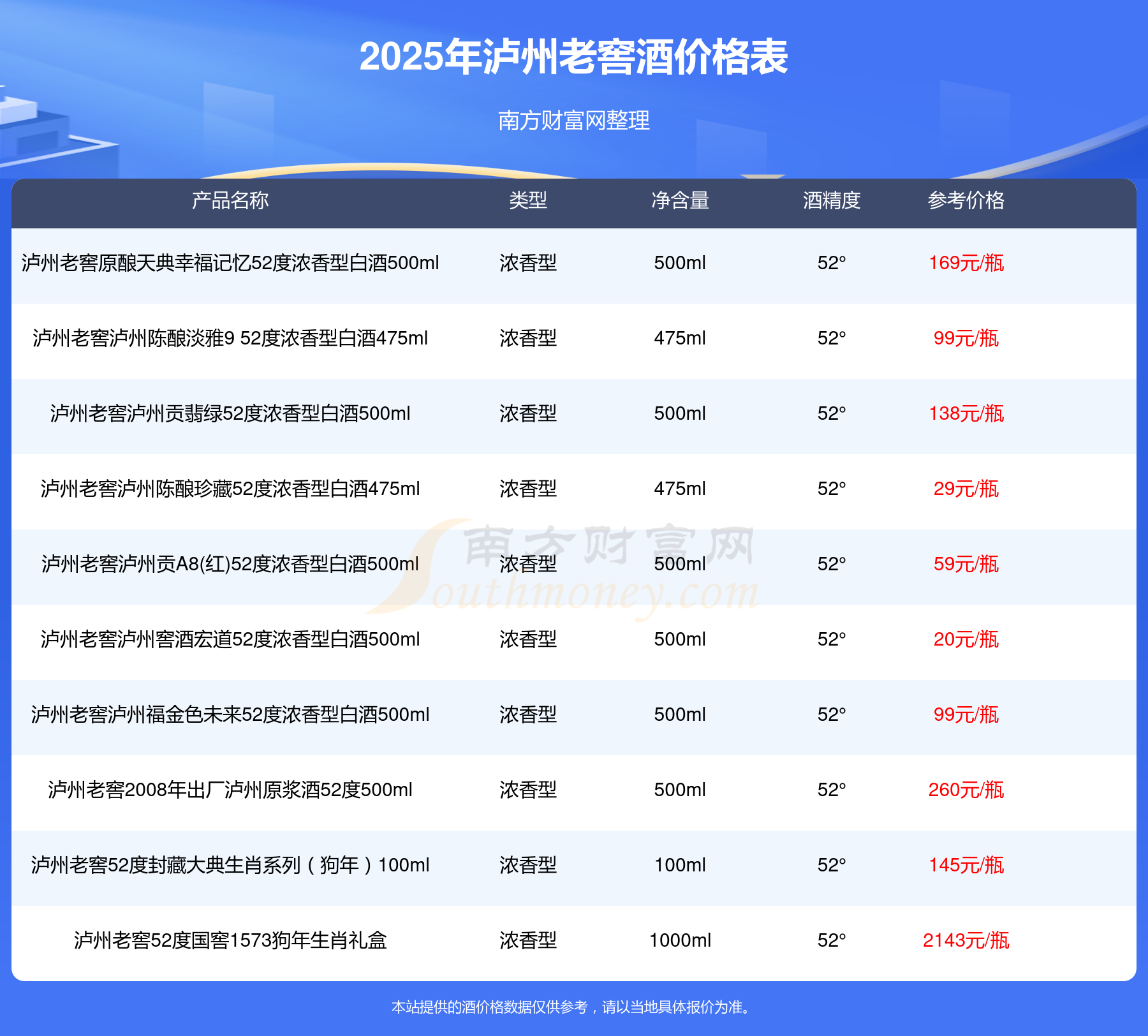Click "浓香型" in the 窖酒宏道 row
The height and width of the screenshot is (1036, 1148).
click(x=528, y=639)
